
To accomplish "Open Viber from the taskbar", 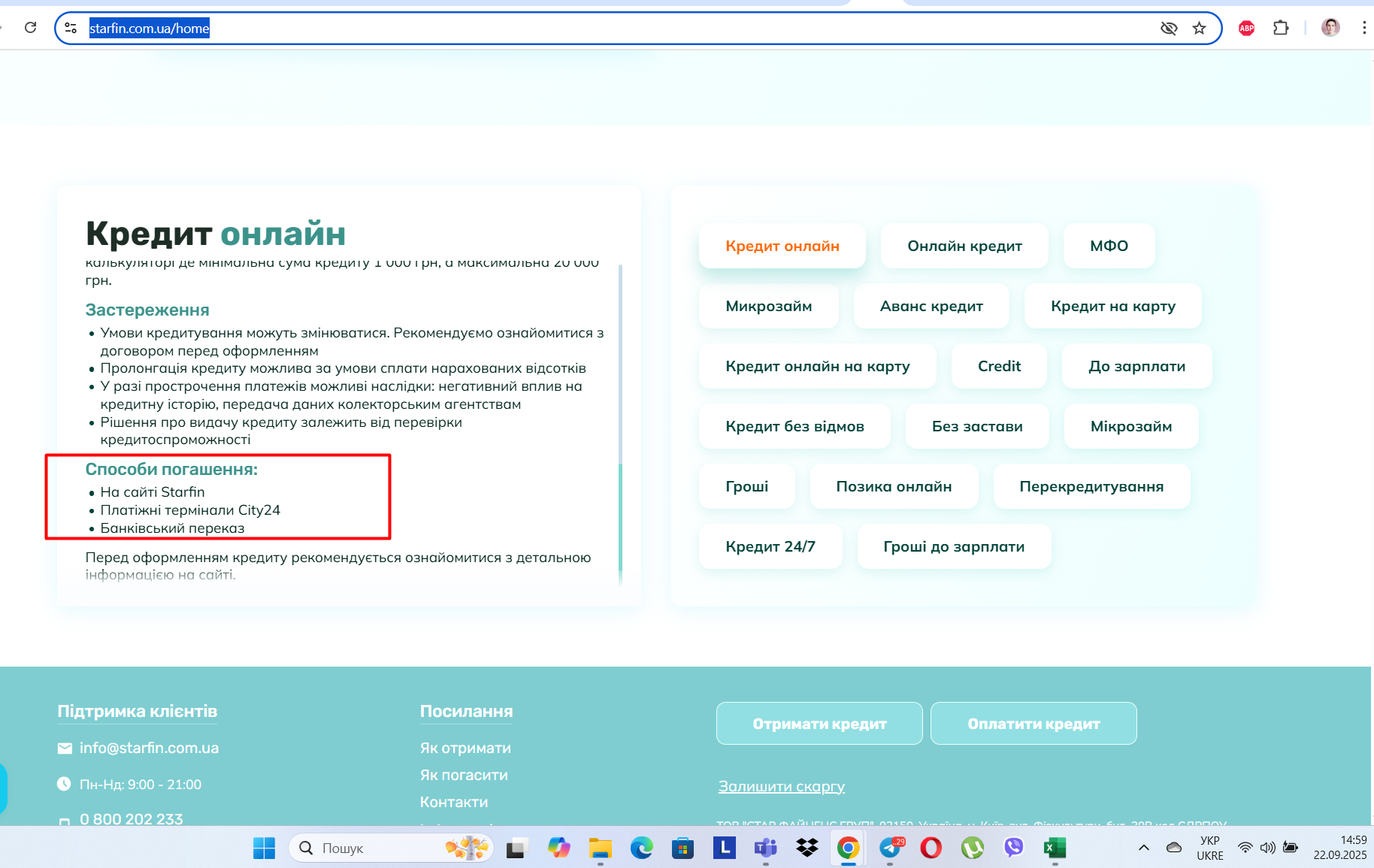I will (x=1013, y=848).
